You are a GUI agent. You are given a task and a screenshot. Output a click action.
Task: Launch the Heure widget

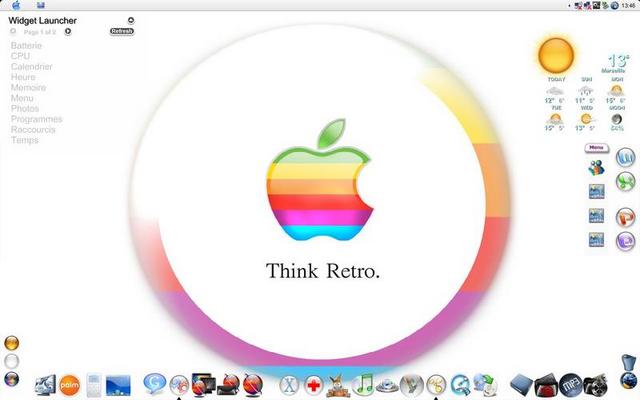tap(23, 77)
